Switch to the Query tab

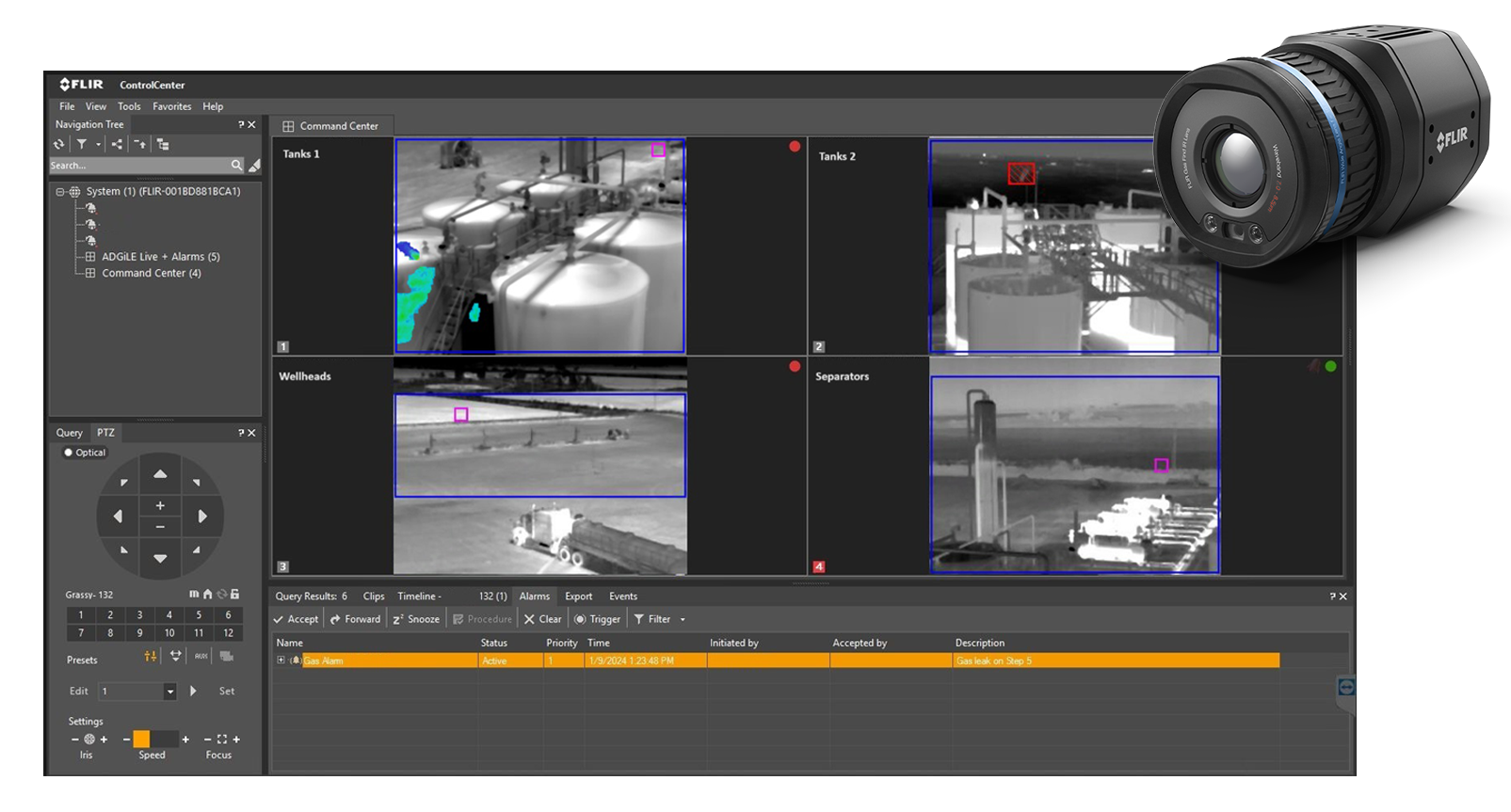70,433
